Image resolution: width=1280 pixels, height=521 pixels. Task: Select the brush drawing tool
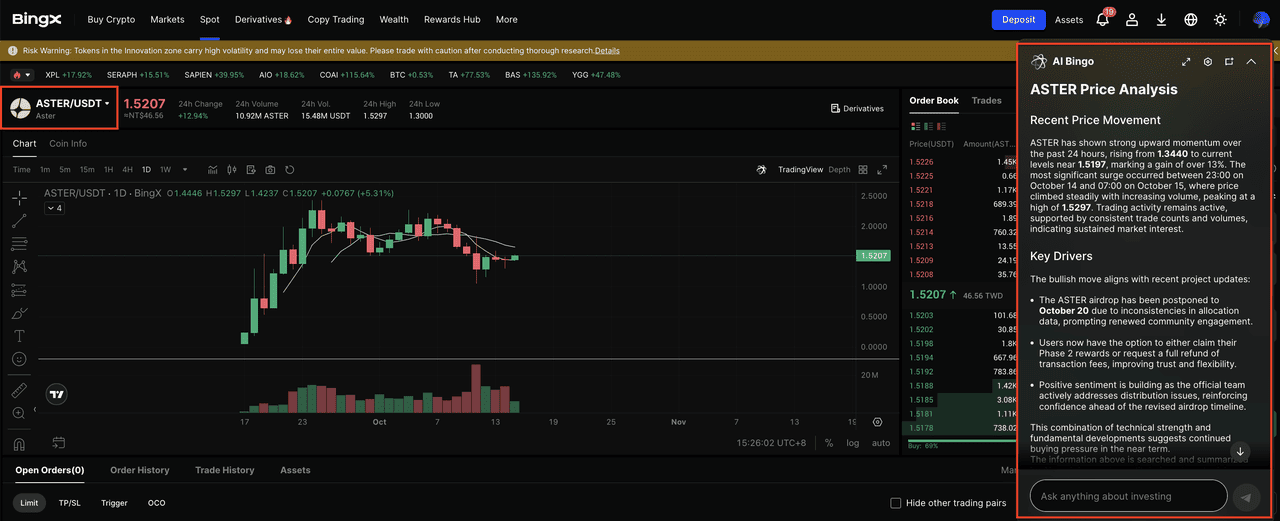(x=19, y=313)
